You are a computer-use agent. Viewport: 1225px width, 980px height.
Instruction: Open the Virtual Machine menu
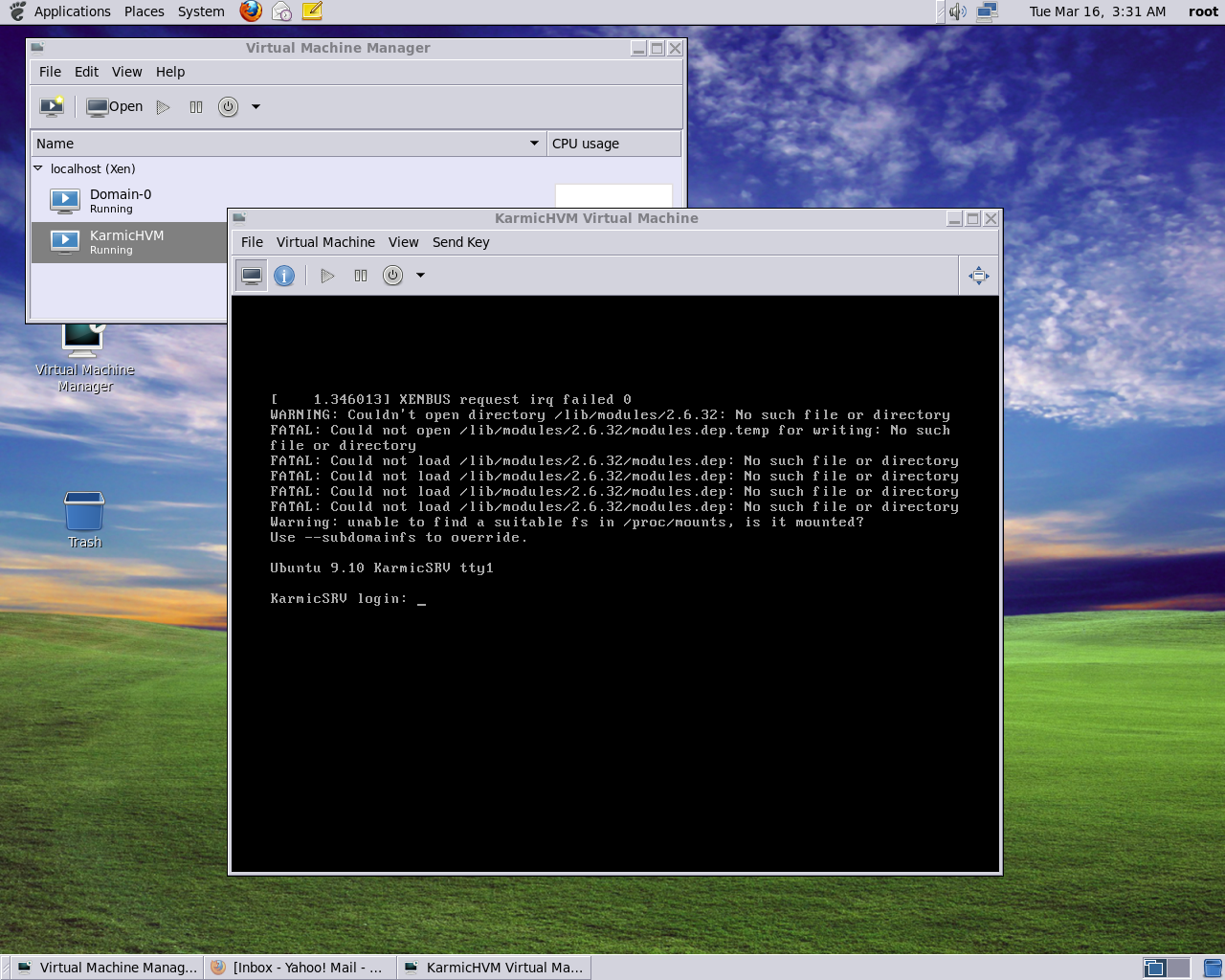click(325, 242)
